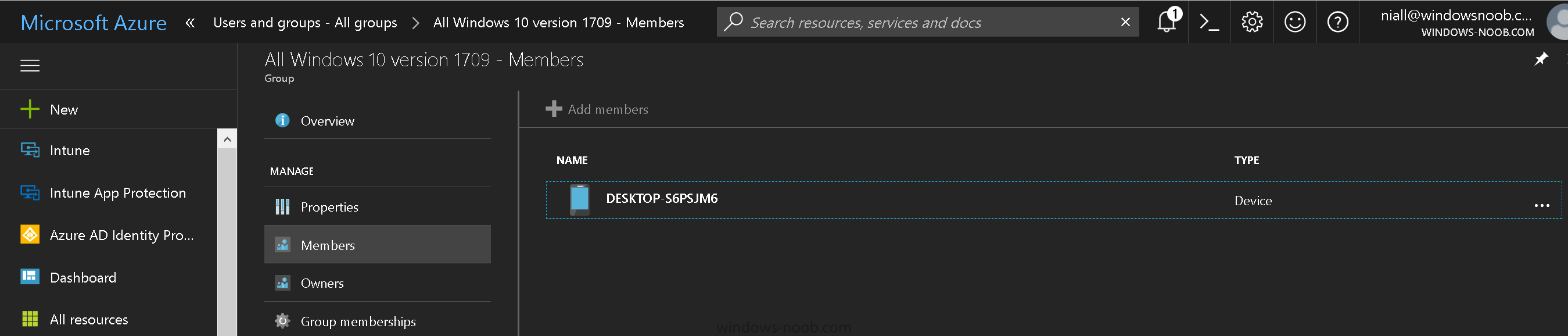Open context menu ellipsis for DESKTOP-S6PSJM6
This screenshot has width=1568, height=336.
[1542, 206]
